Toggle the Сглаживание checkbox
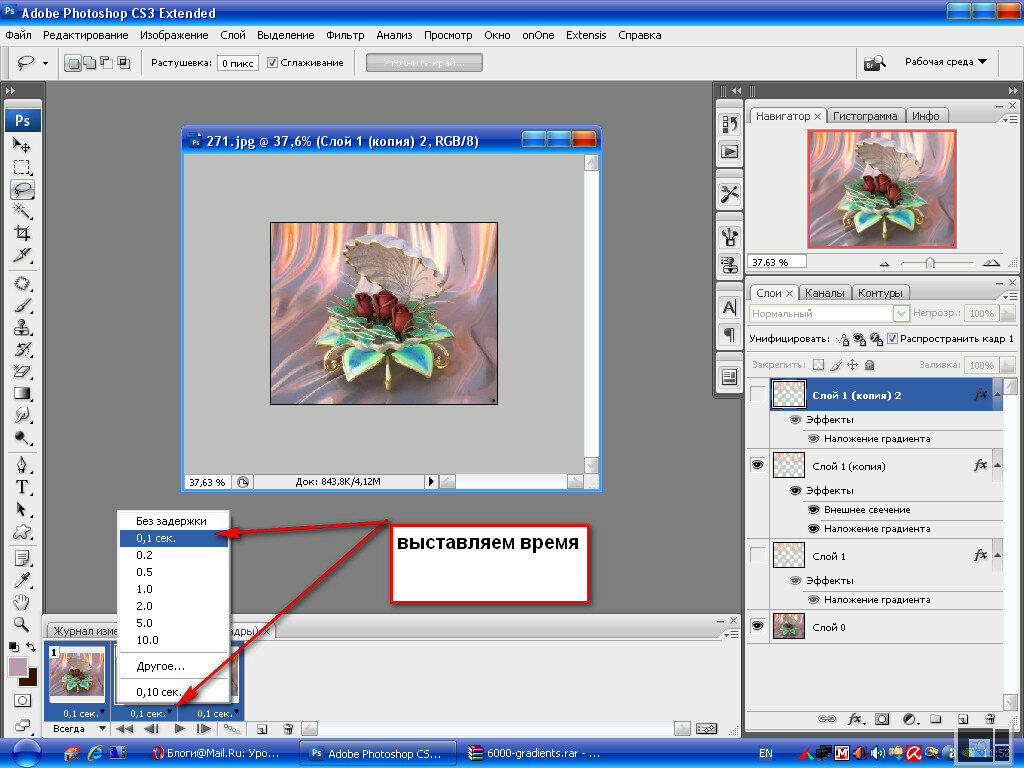The image size is (1024, 768). tap(272, 63)
